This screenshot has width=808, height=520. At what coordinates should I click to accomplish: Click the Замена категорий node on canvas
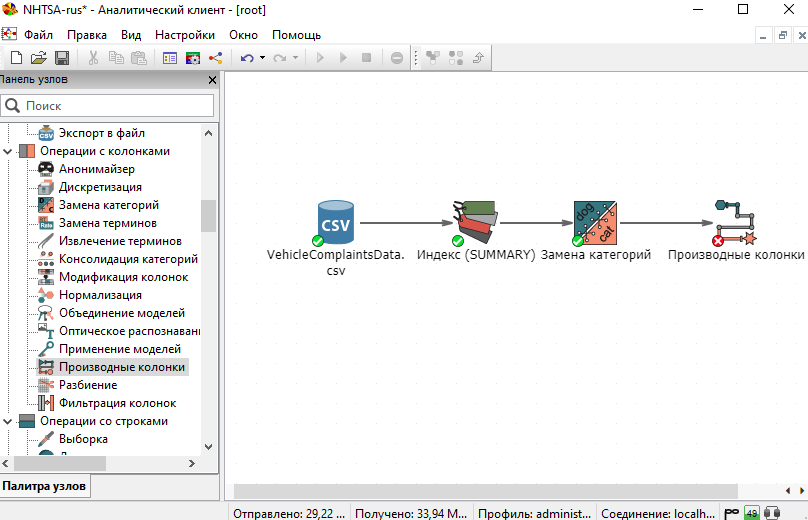pos(595,222)
